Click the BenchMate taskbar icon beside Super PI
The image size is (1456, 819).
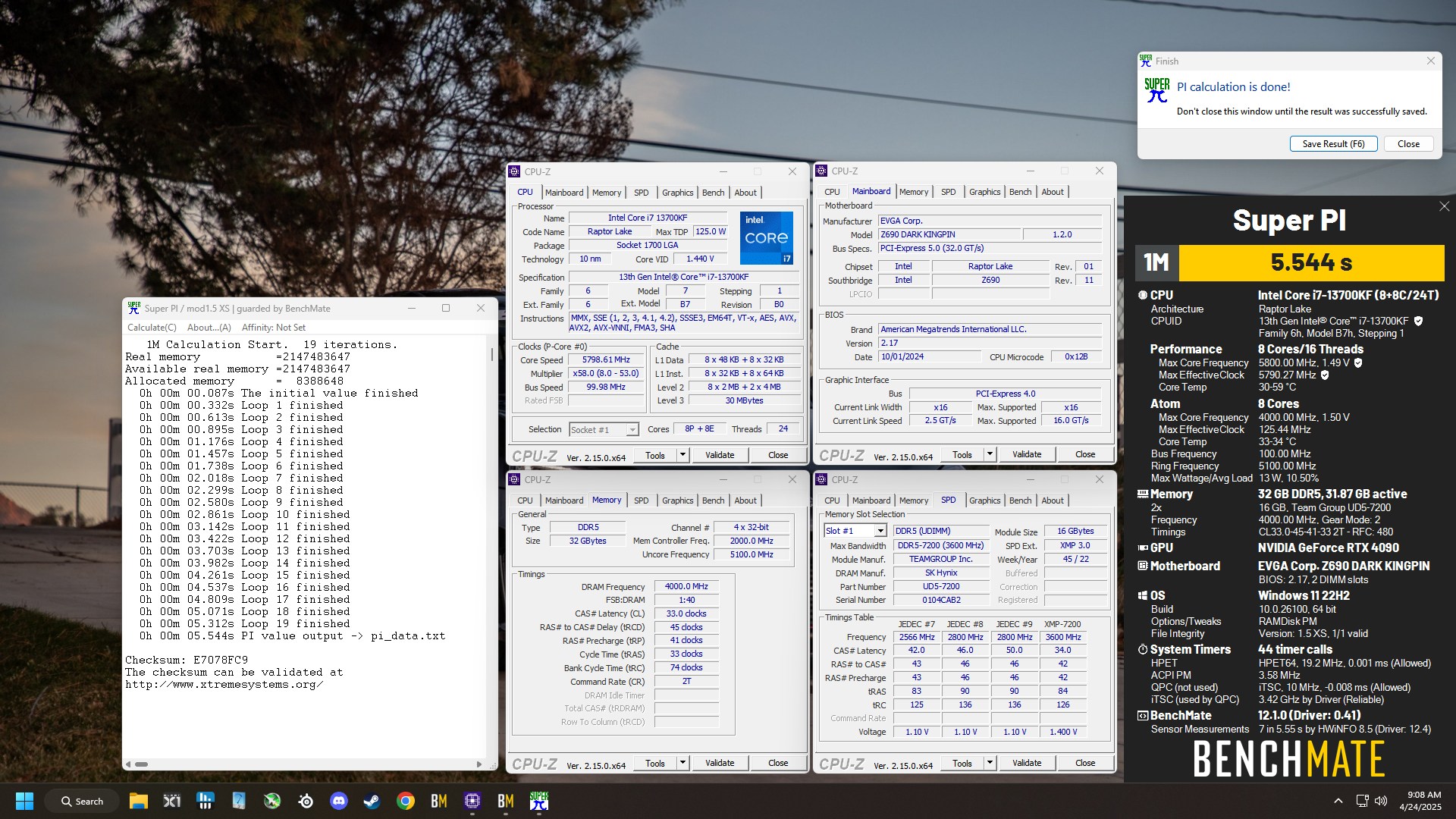[506, 801]
